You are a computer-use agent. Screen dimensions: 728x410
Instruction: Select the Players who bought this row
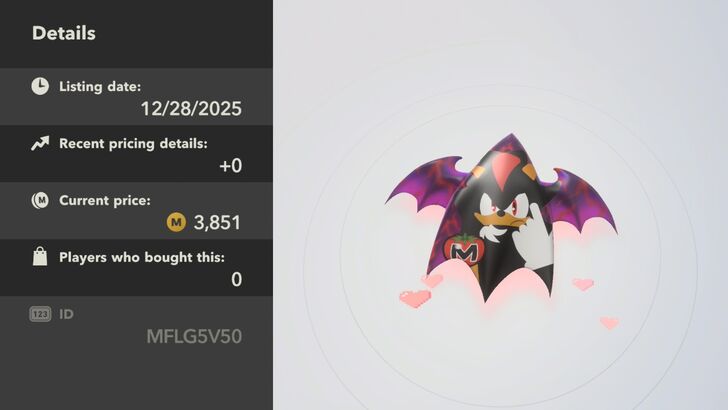(x=136, y=268)
